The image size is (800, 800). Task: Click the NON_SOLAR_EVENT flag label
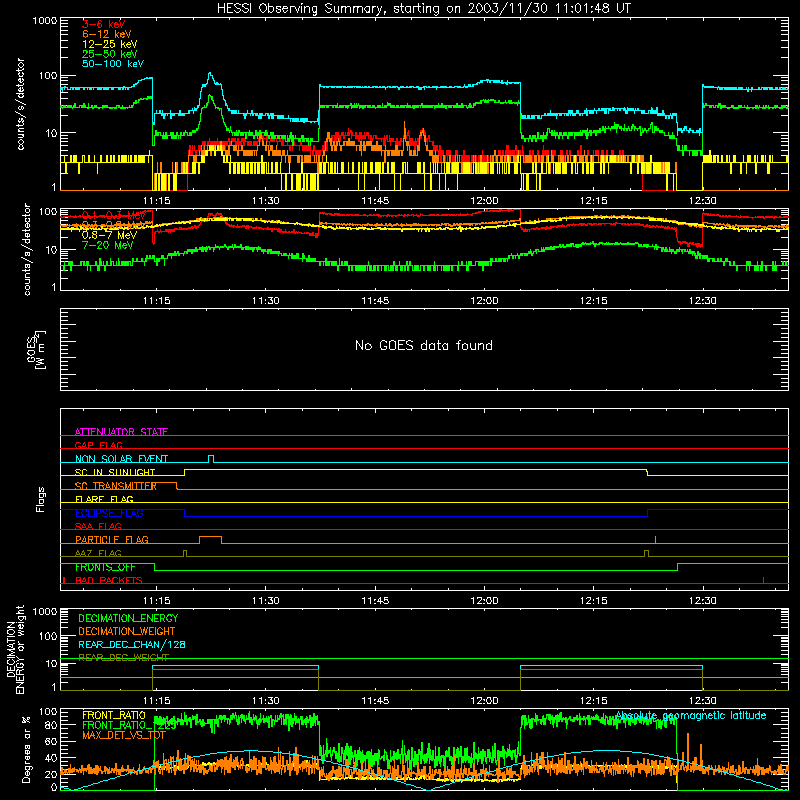(121, 459)
